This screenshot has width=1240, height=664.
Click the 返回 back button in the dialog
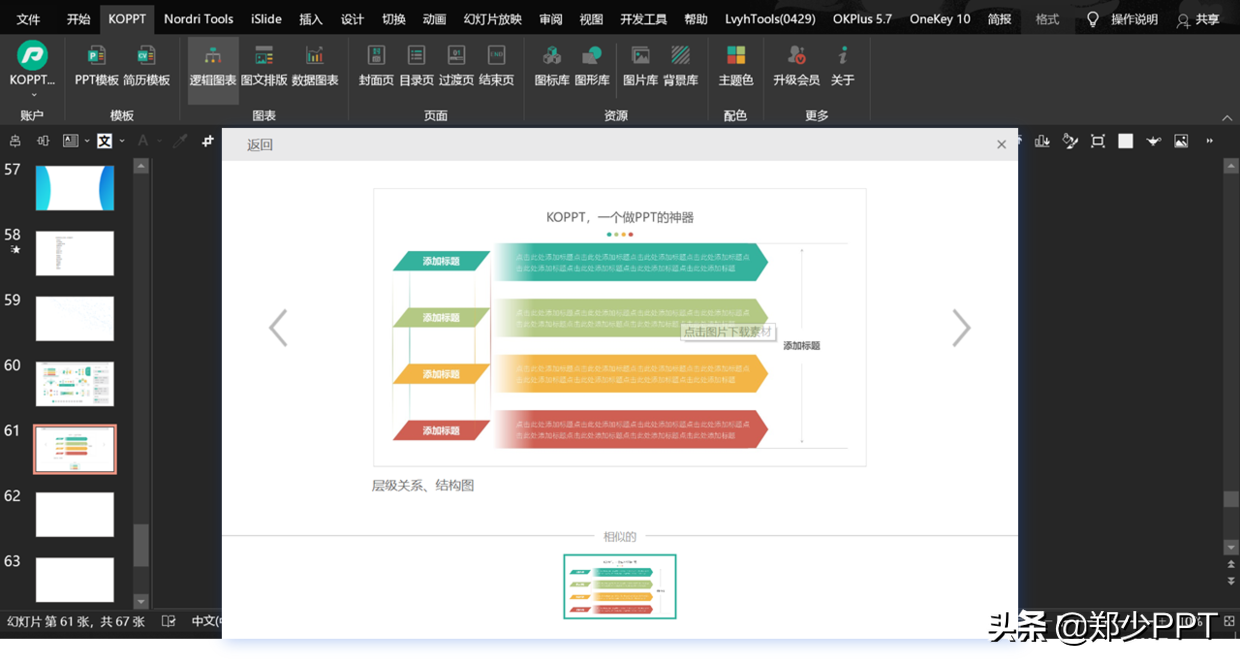coord(259,144)
